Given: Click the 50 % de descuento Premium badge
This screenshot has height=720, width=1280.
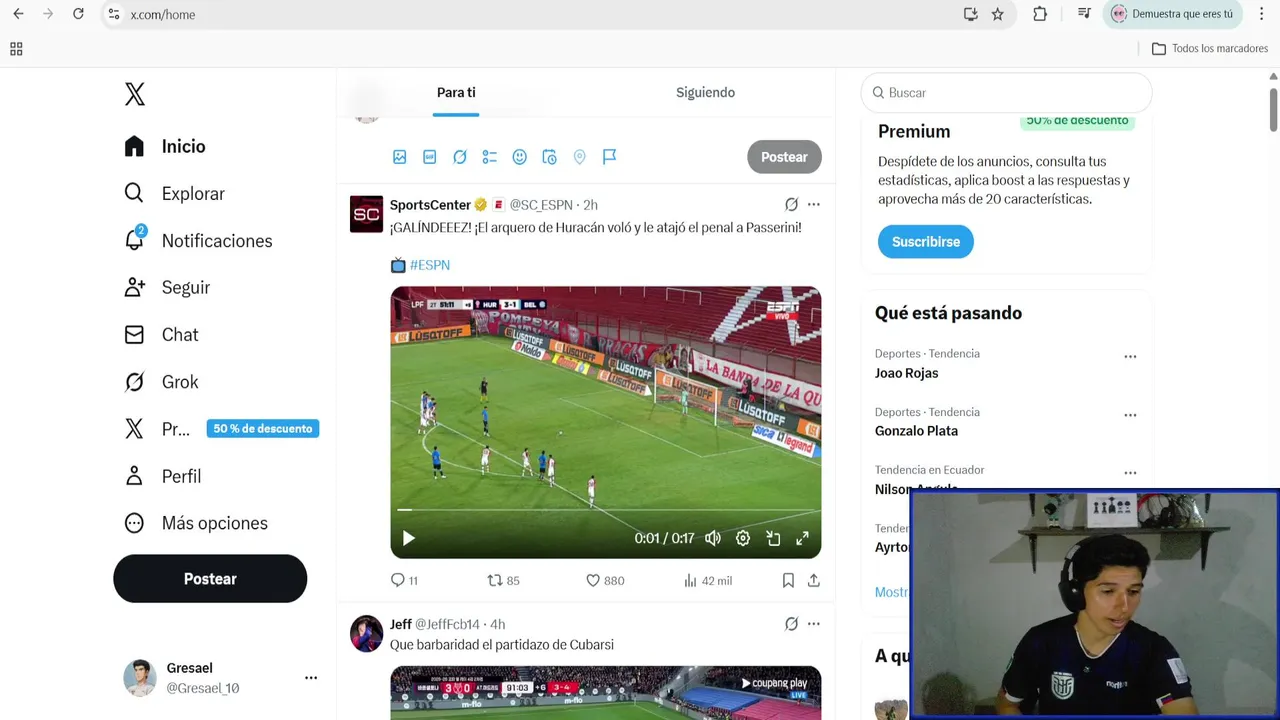Looking at the screenshot, I should (263, 428).
